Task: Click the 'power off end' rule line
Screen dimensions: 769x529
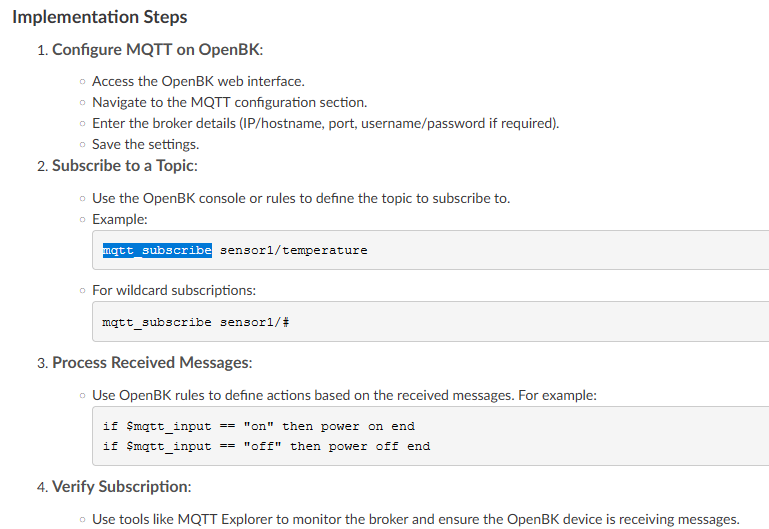Action: (266, 446)
